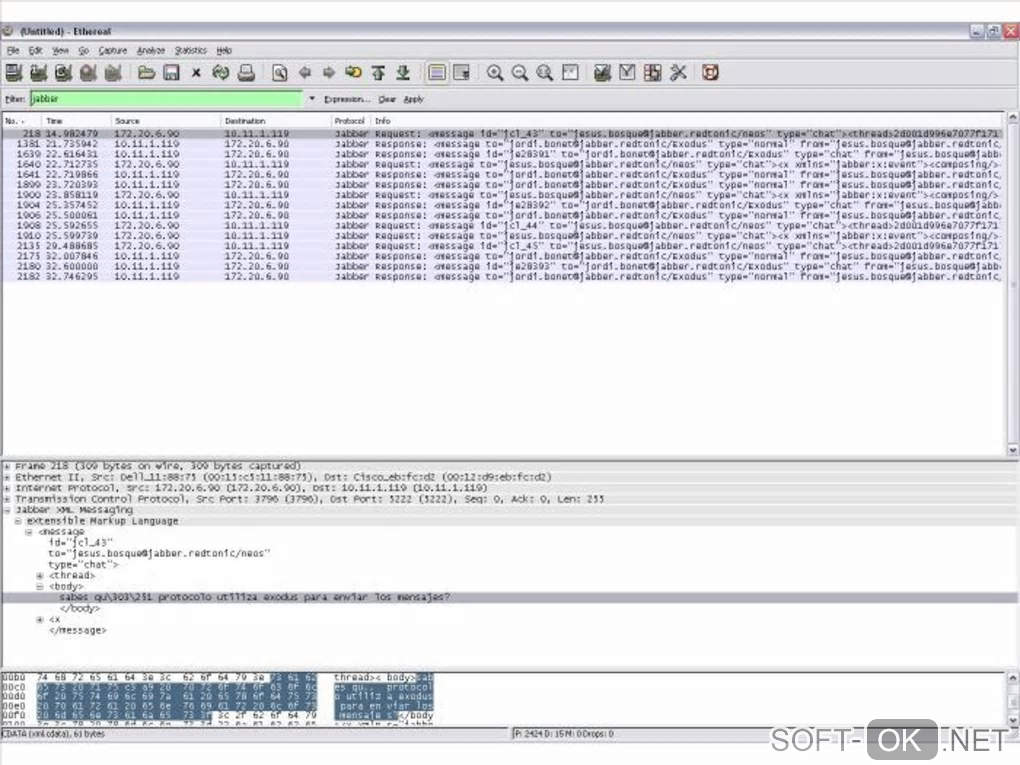
Task: Expand the Internet Protocol node
Action: tap(7, 489)
